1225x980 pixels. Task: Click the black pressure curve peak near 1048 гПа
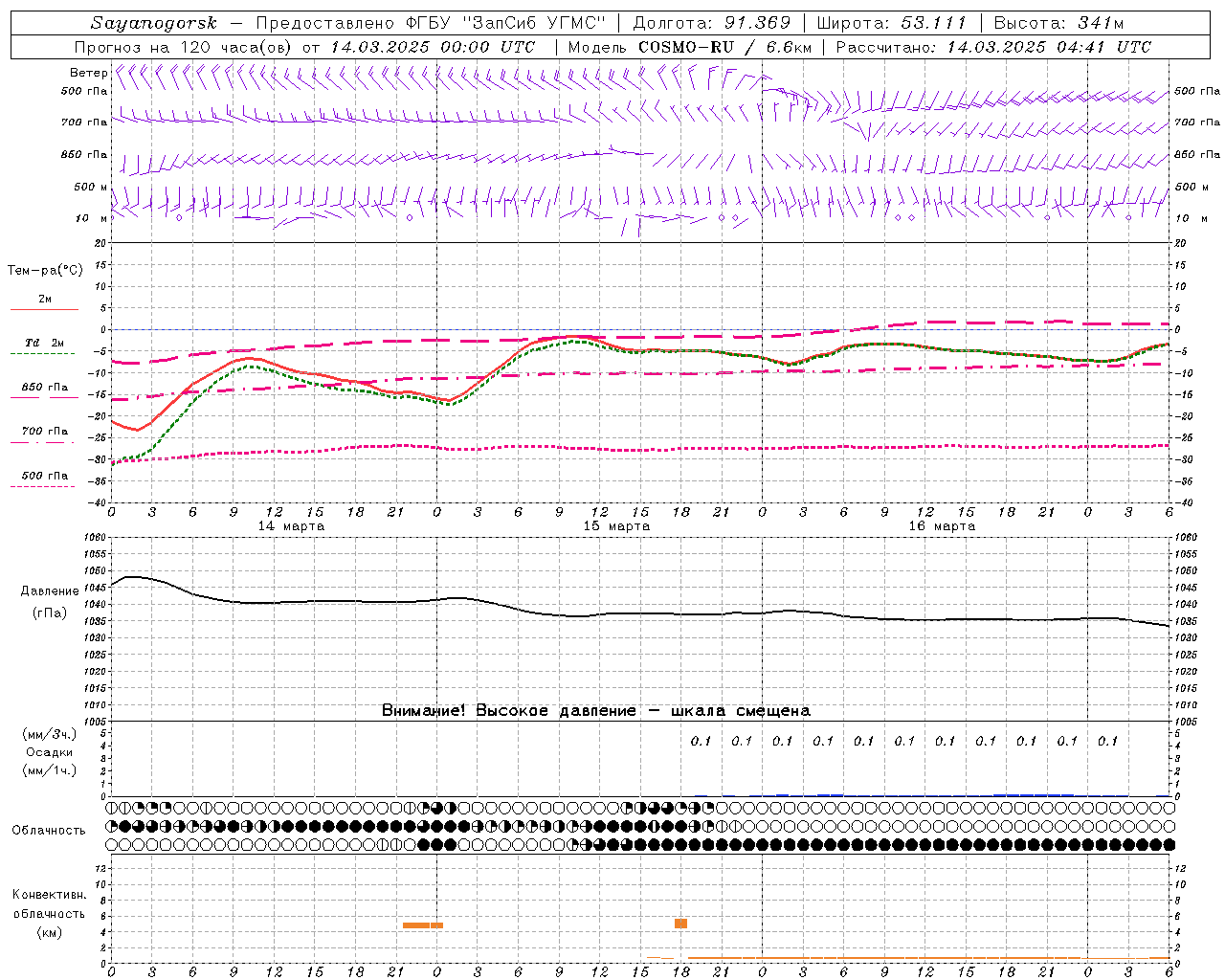pyautogui.click(x=133, y=577)
